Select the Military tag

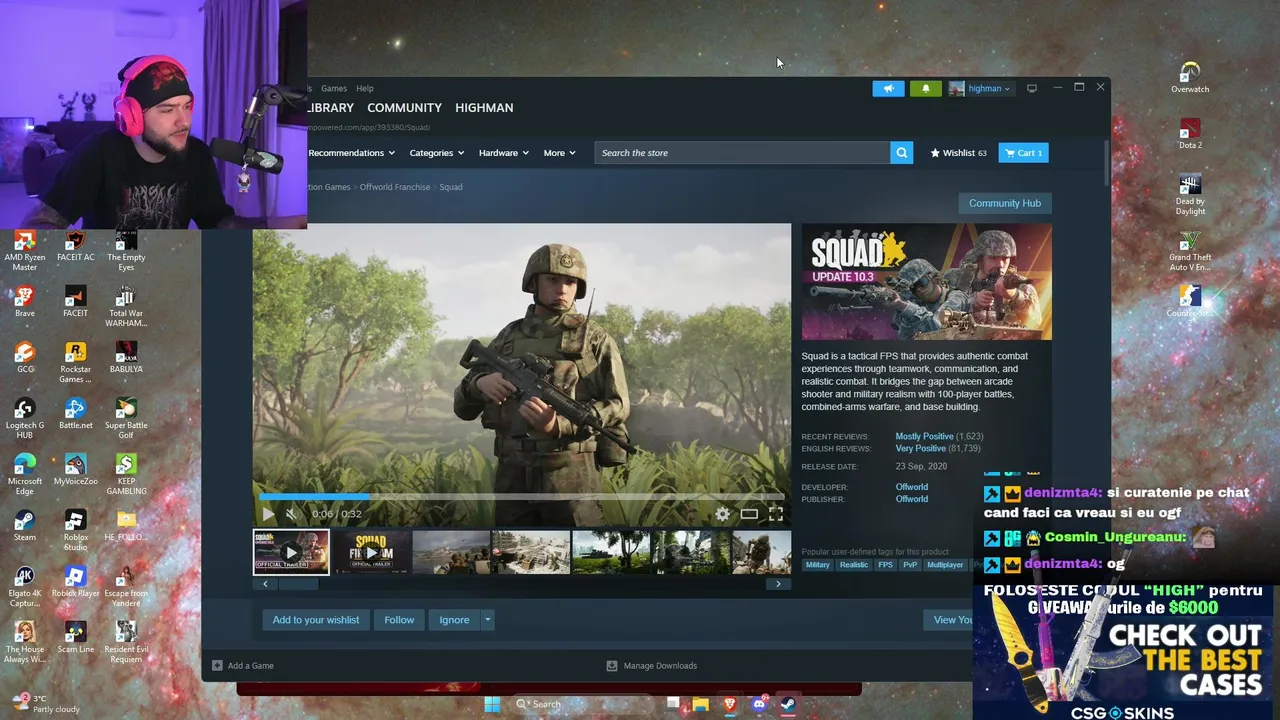[x=818, y=565]
